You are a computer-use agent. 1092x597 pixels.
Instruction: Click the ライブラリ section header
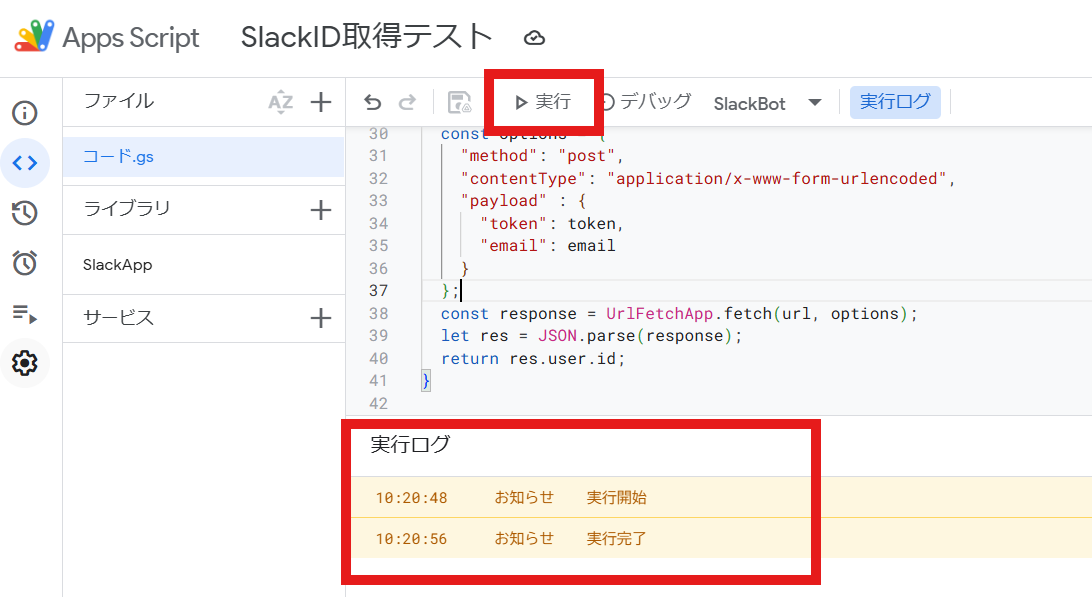(127, 208)
